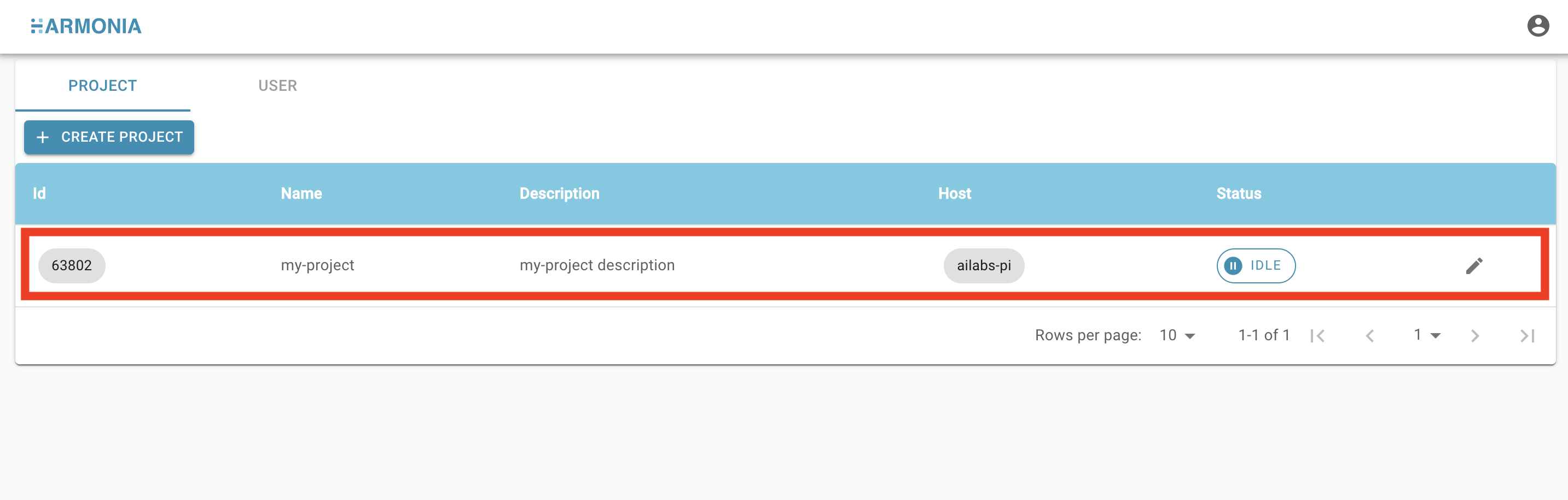
Task: Switch to the USER tab
Action: click(277, 86)
